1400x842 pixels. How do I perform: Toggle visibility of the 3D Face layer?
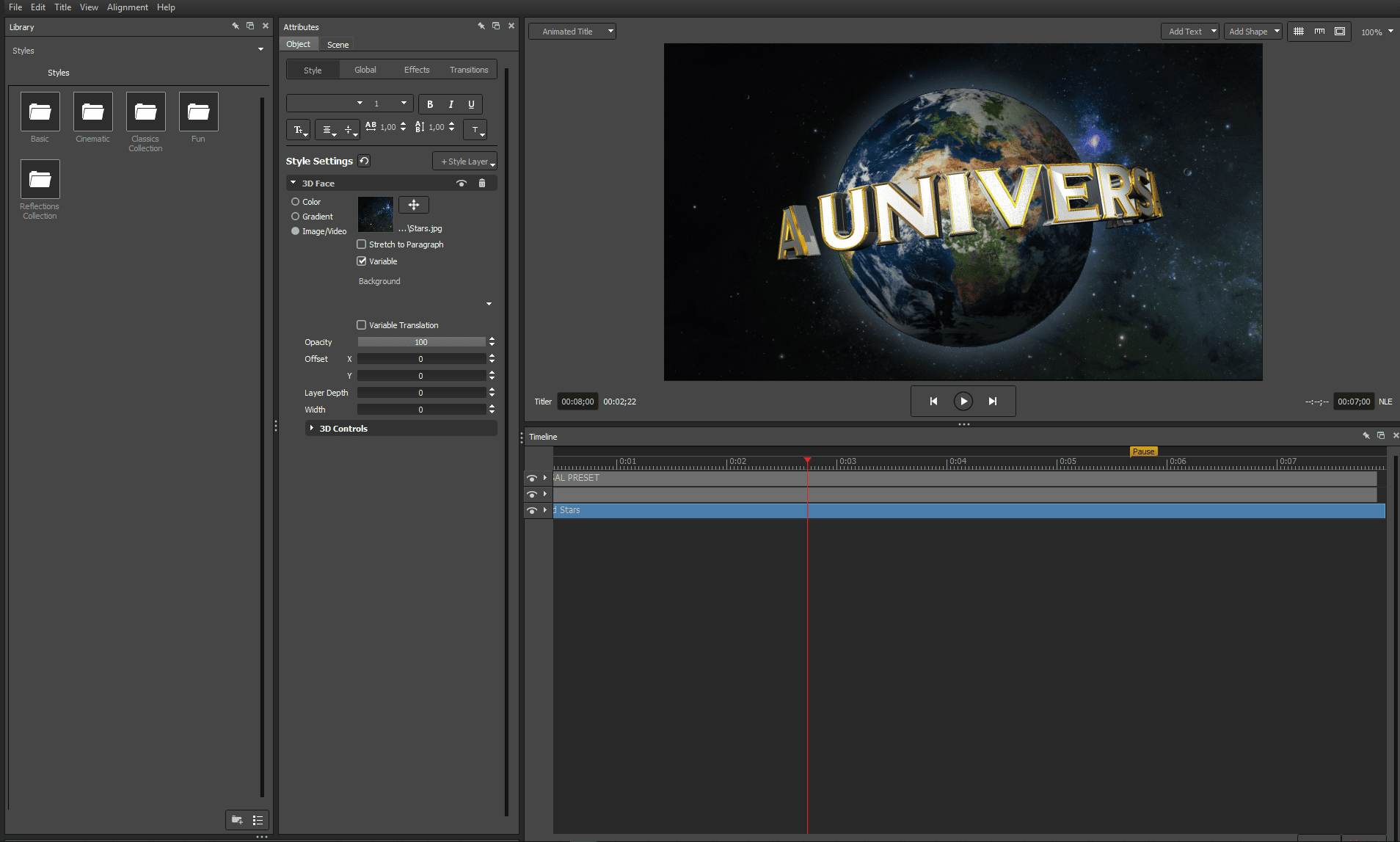462,183
